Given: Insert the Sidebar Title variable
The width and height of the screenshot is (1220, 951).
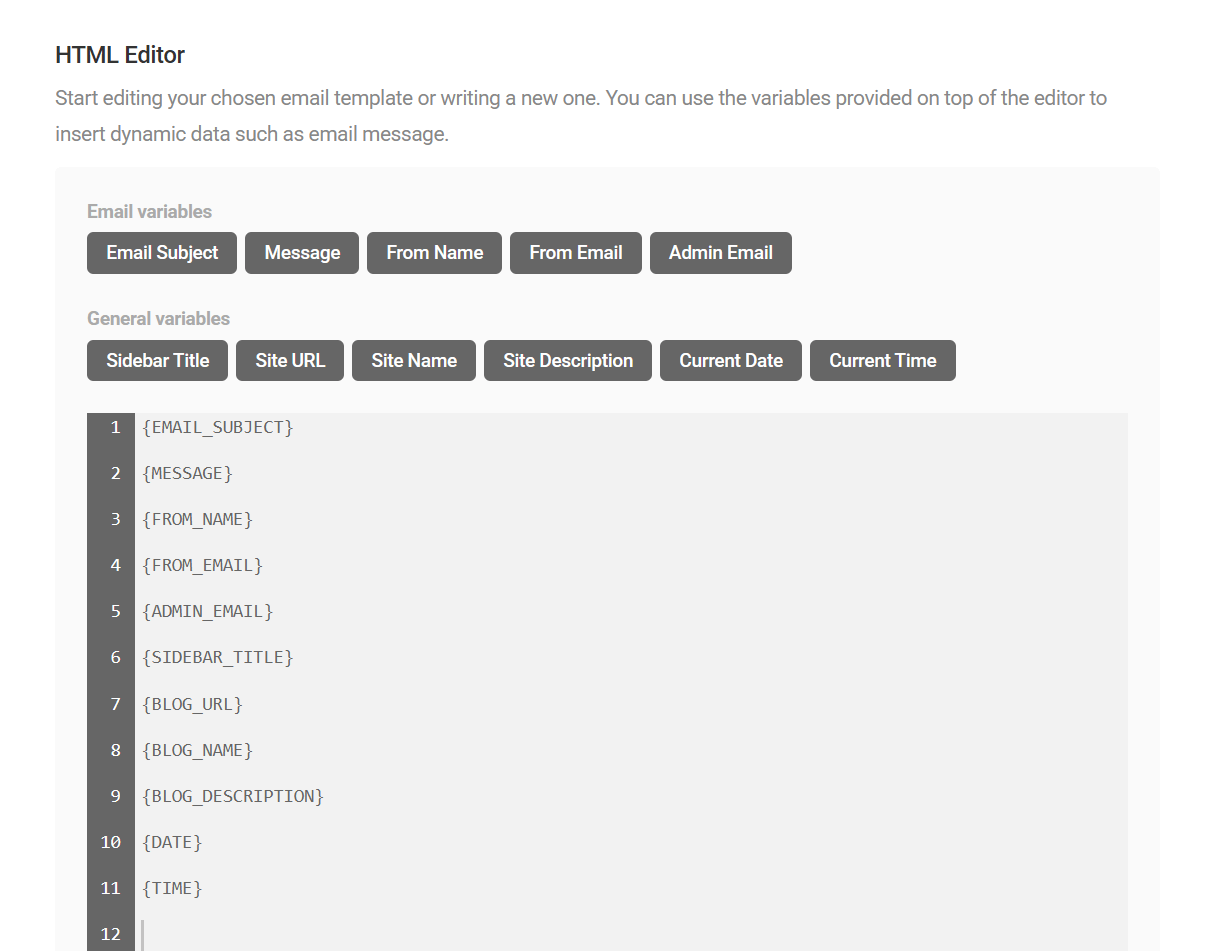Looking at the screenshot, I should coord(157,360).
